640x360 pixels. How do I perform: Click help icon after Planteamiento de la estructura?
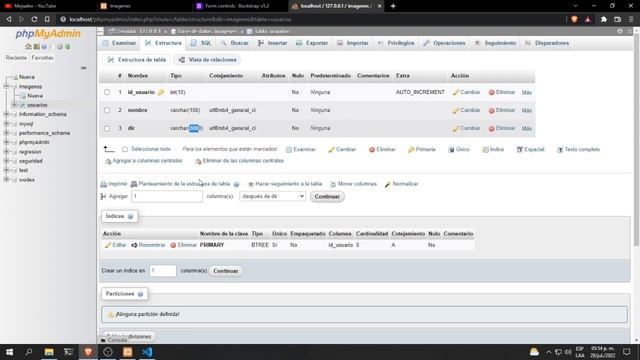(236, 184)
